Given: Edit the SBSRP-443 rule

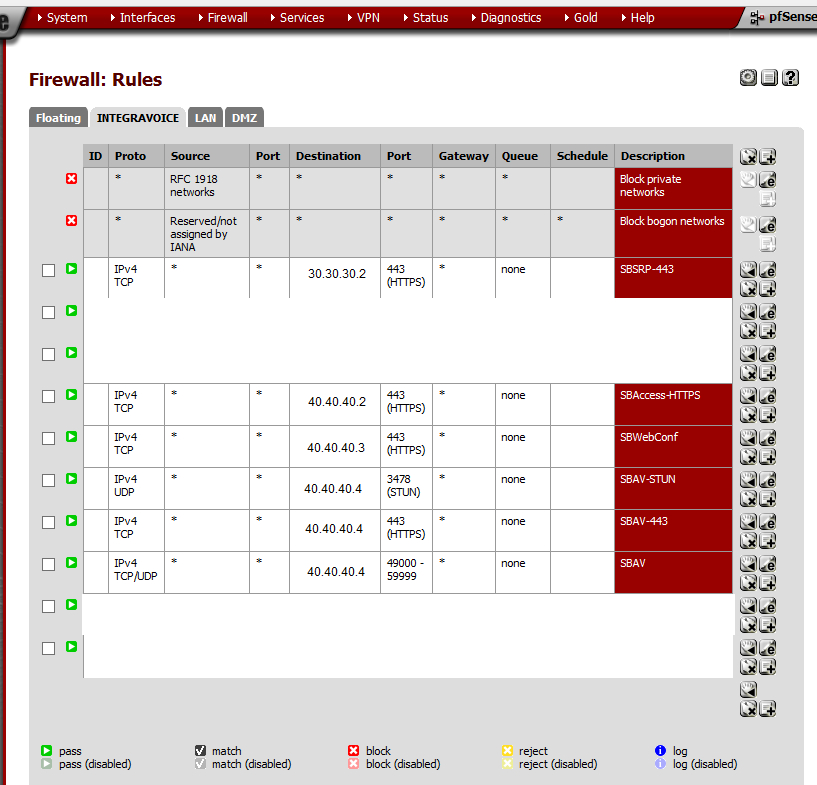Looking at the screenshot, I should tap(768, 269).
